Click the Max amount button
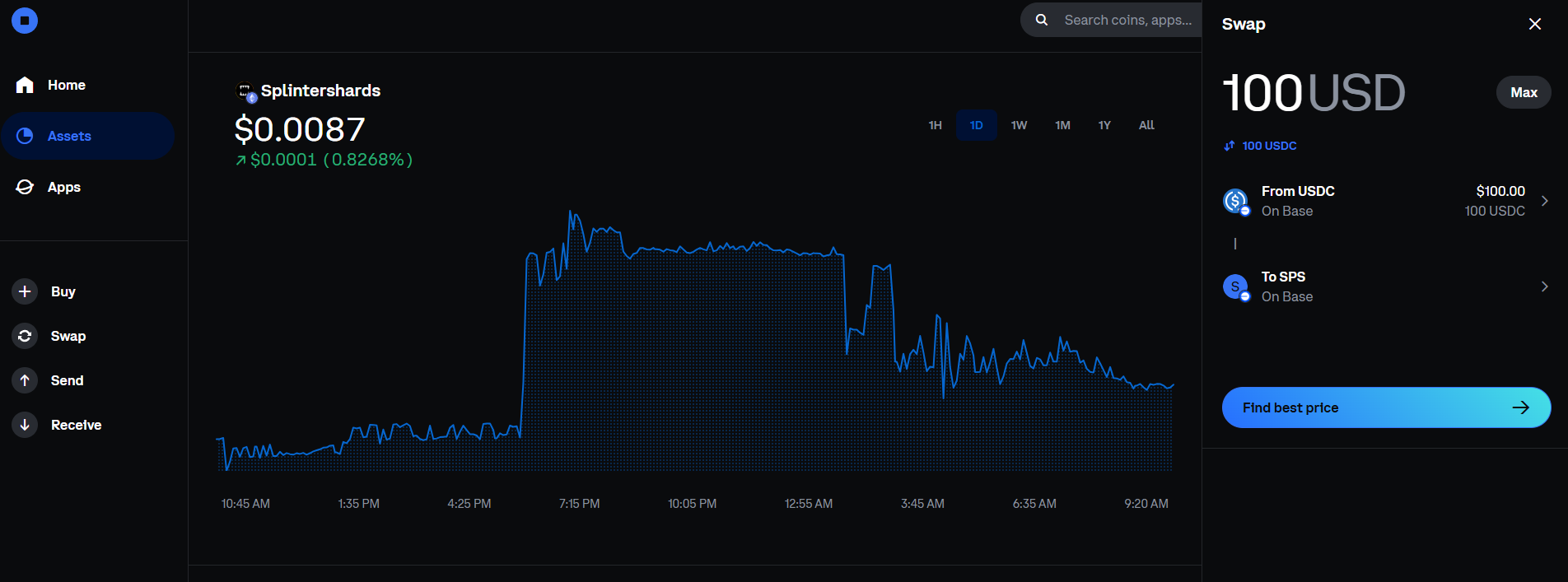1568x582 pixels. tap(1524, 92)
